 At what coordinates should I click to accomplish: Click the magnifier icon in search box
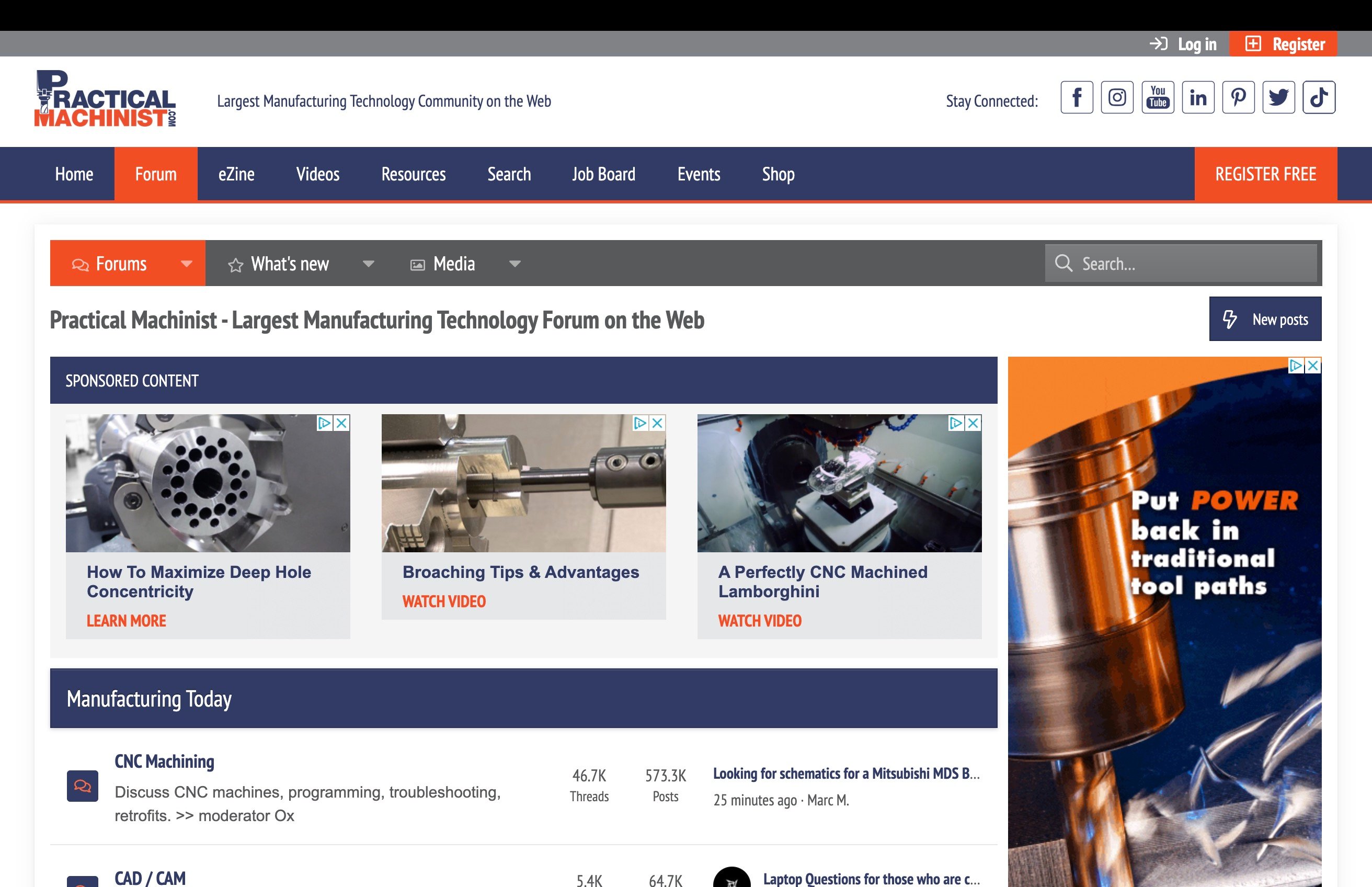point(1064,263)
